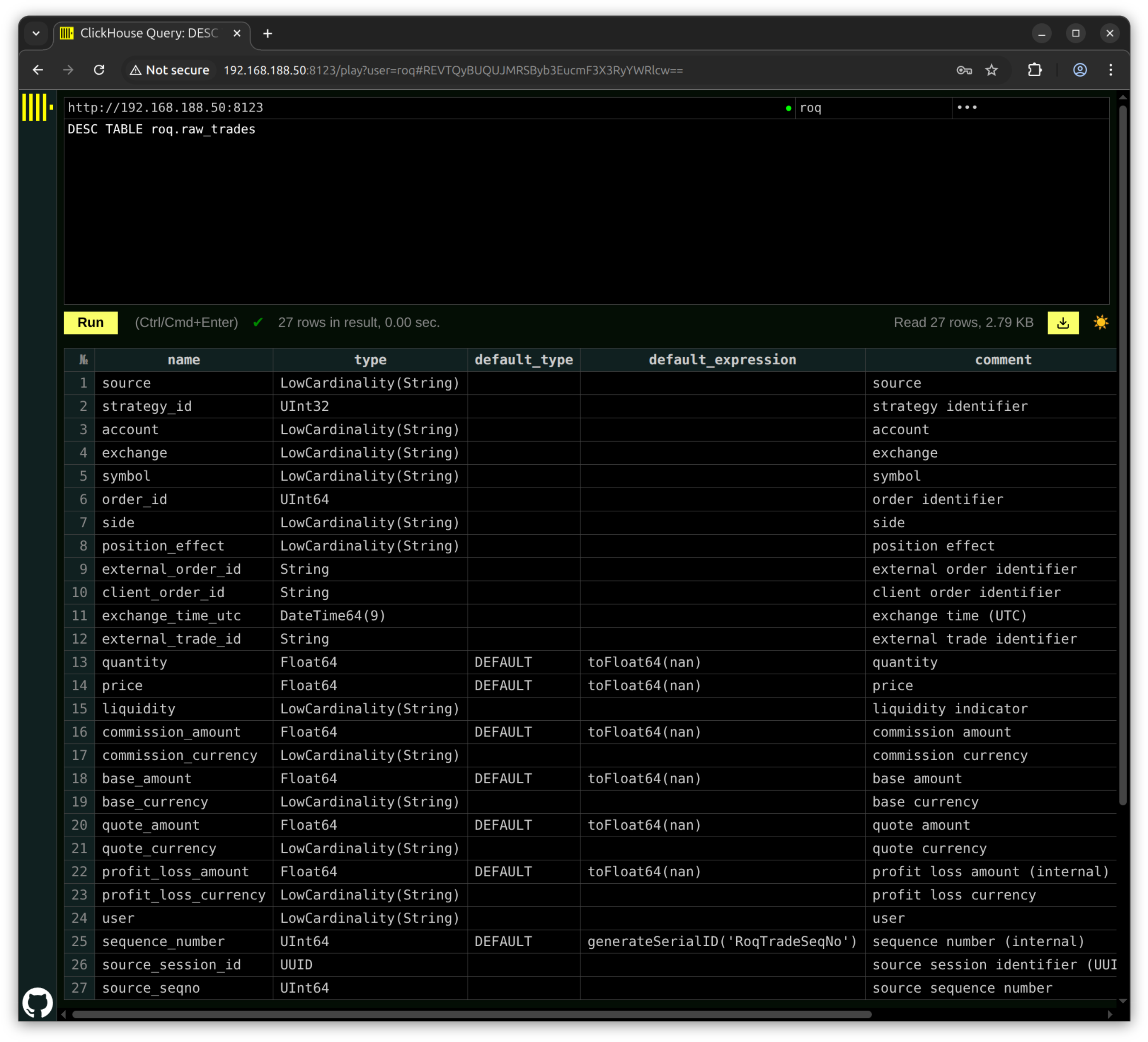Select the source_seqno name cell
This screenshot has height=1042, width=1148.
[x=184, y=988]
